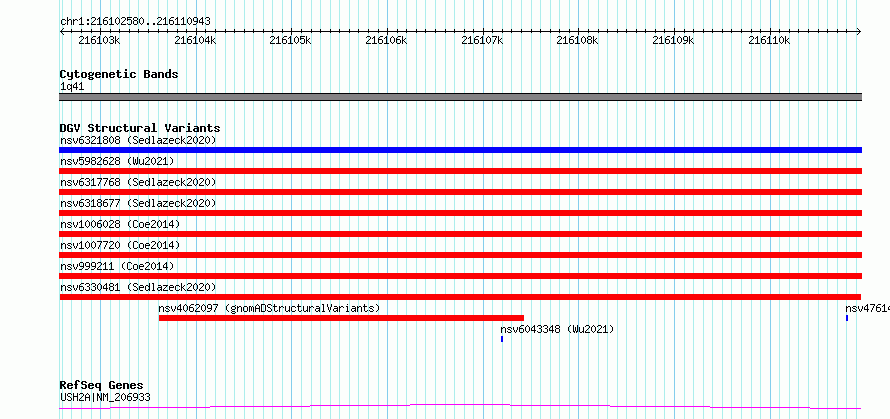Click the short red nsv4062097 variant bar

click(x=341, y=318)
